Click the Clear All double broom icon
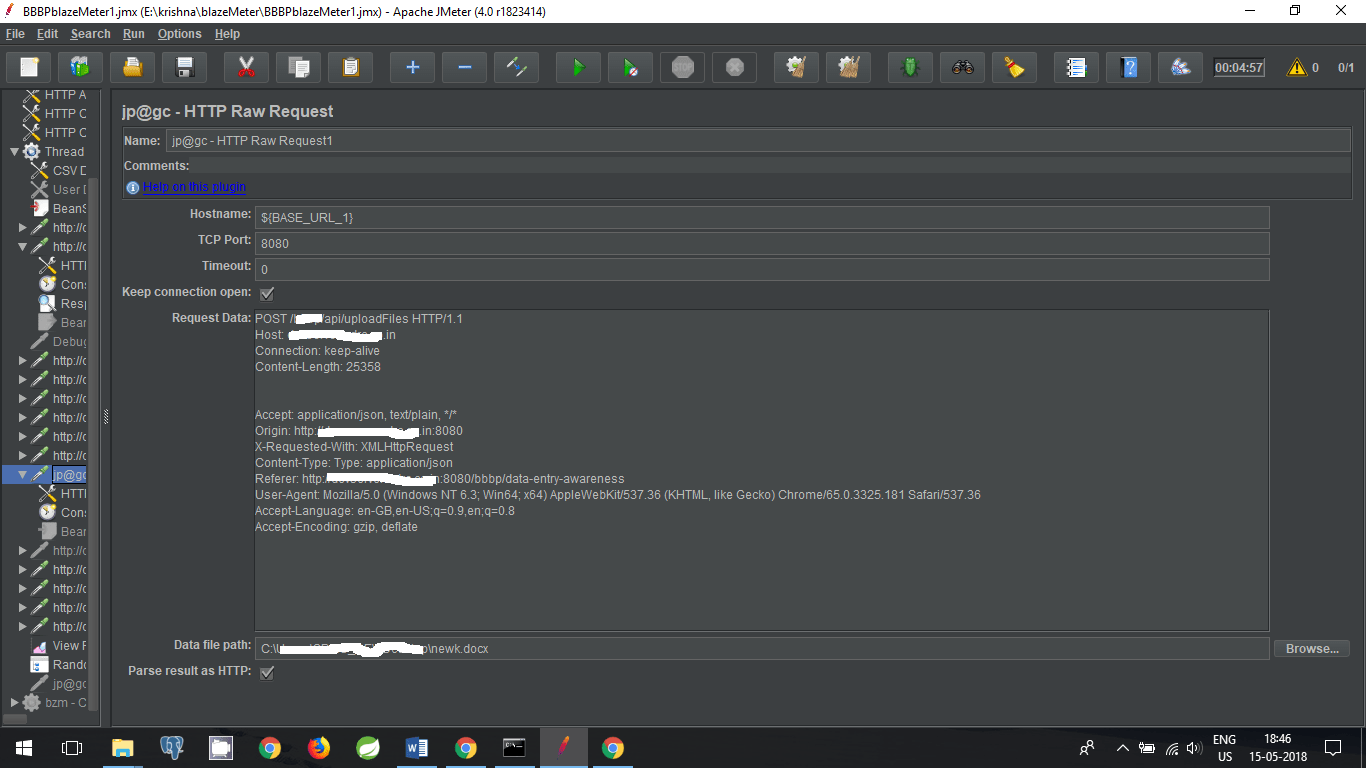Viewport: 1366px width, 768px height. pyautogui.click(x=848, y=68)
